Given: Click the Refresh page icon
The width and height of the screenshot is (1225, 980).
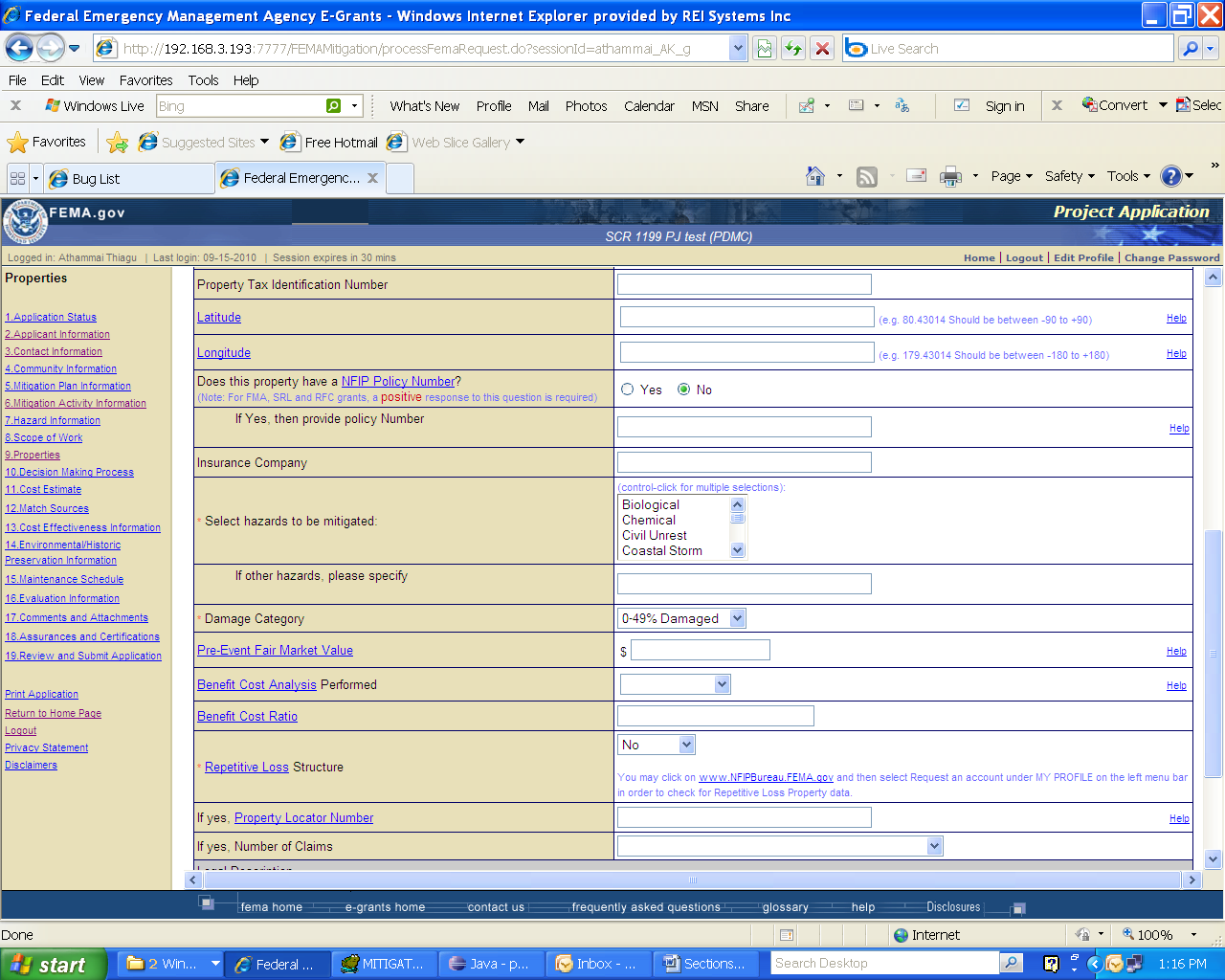Looking at the screenshot, I should click(x=793, y=48).
